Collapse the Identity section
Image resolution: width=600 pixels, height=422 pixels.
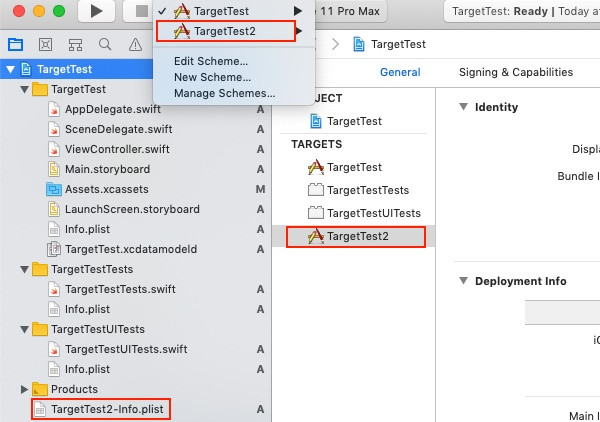(x=463, y=107)
